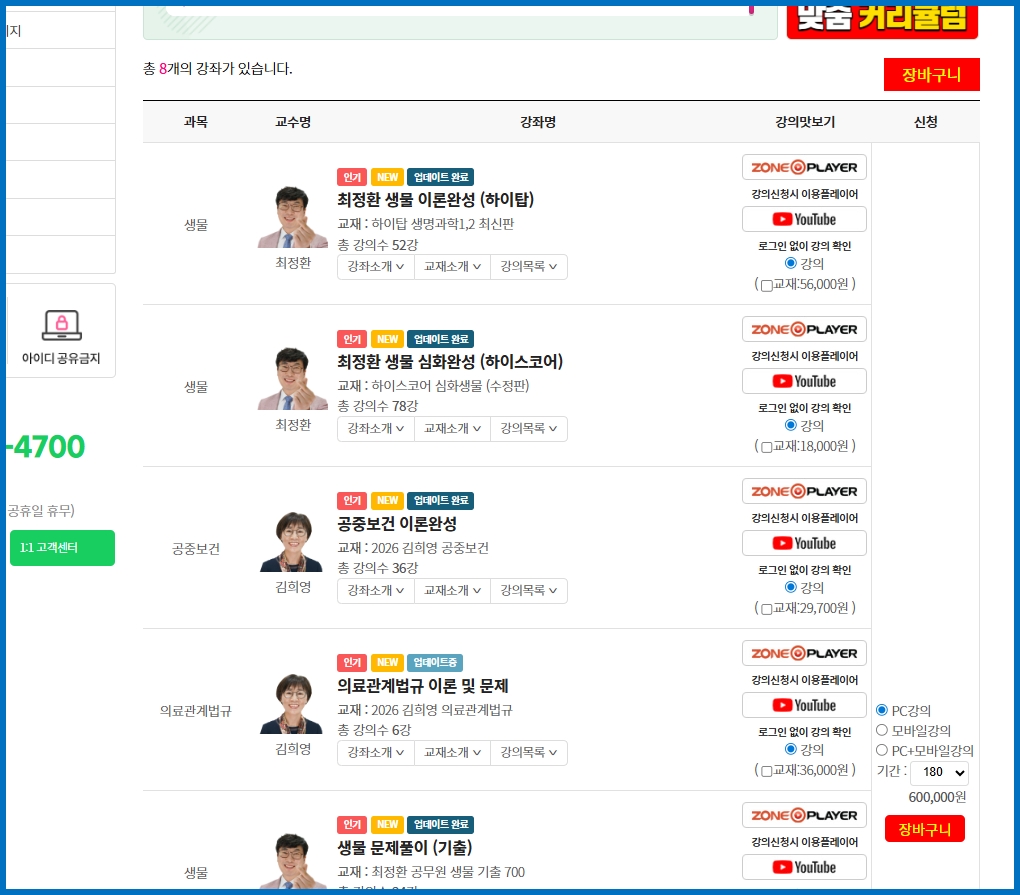Select 강의 radio for 의료관계법규 course
1020x895 pixels.
[790, 749]
